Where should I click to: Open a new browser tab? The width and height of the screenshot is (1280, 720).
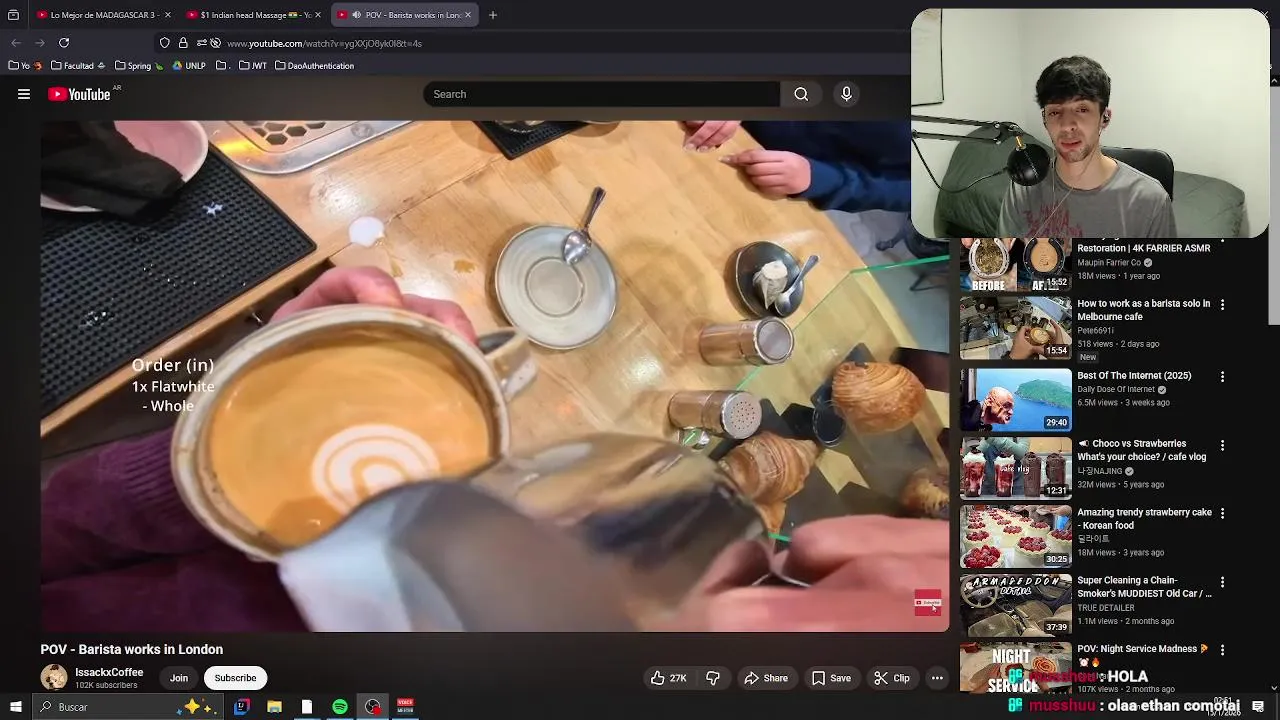click(492, 15)
